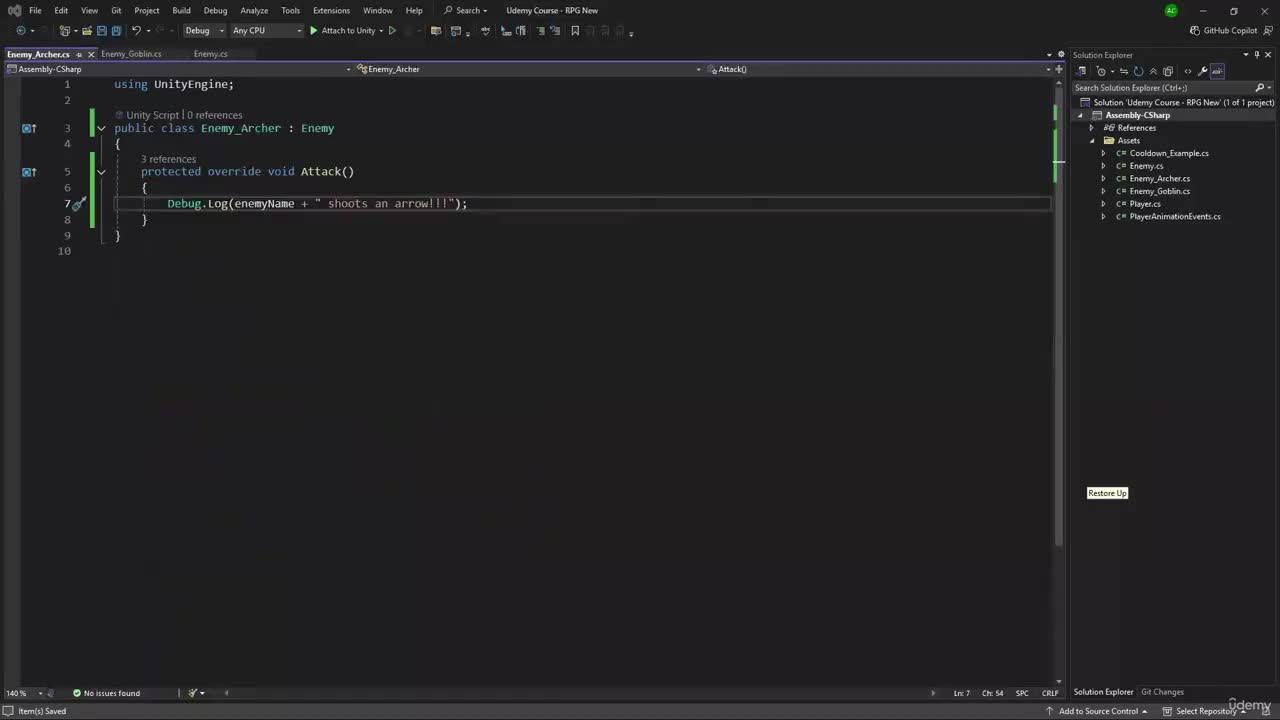Click the 3 references CodeLens link
Viewport: 1280px width, 720px height.
click(168, 159)
